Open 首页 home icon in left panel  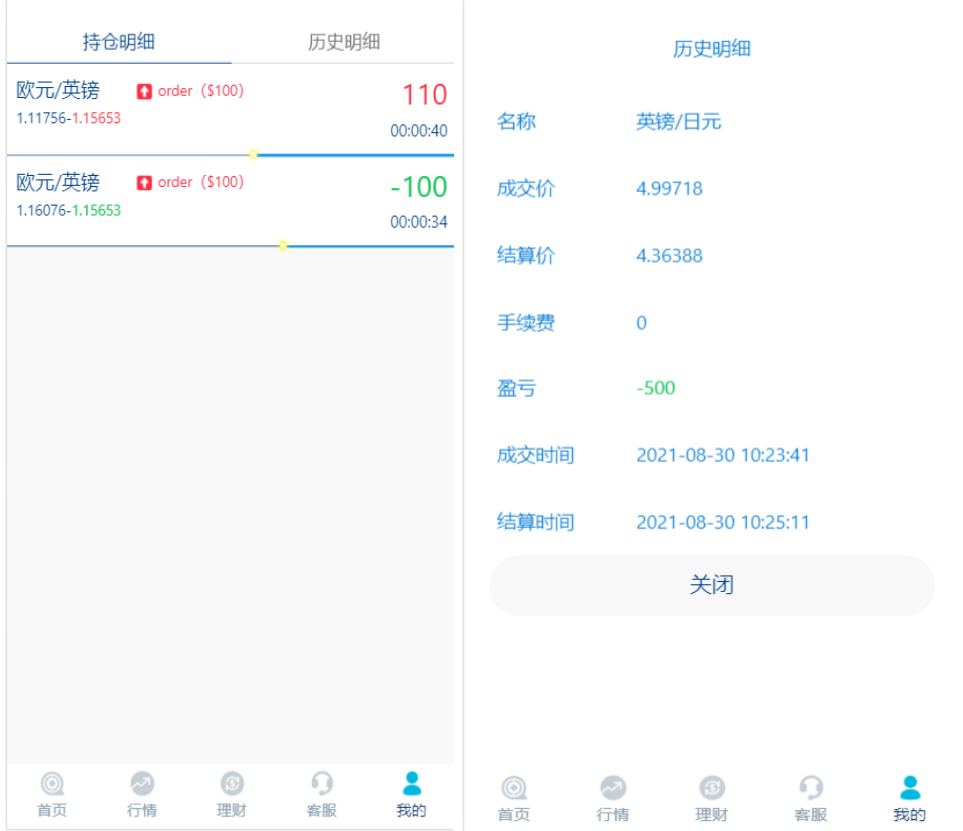click(x=52, y=784)
